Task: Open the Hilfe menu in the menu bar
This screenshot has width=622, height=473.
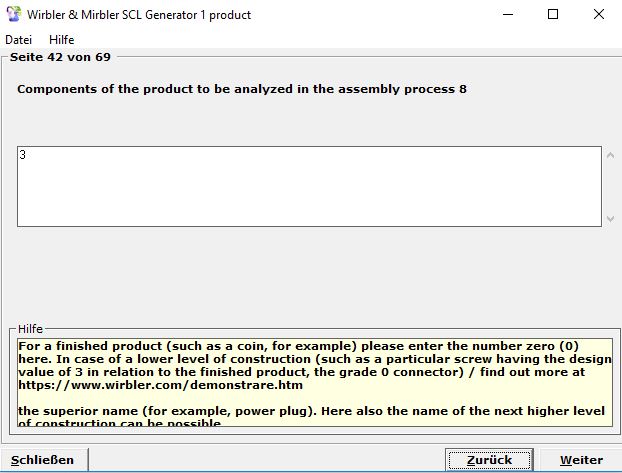Action: 62,40
